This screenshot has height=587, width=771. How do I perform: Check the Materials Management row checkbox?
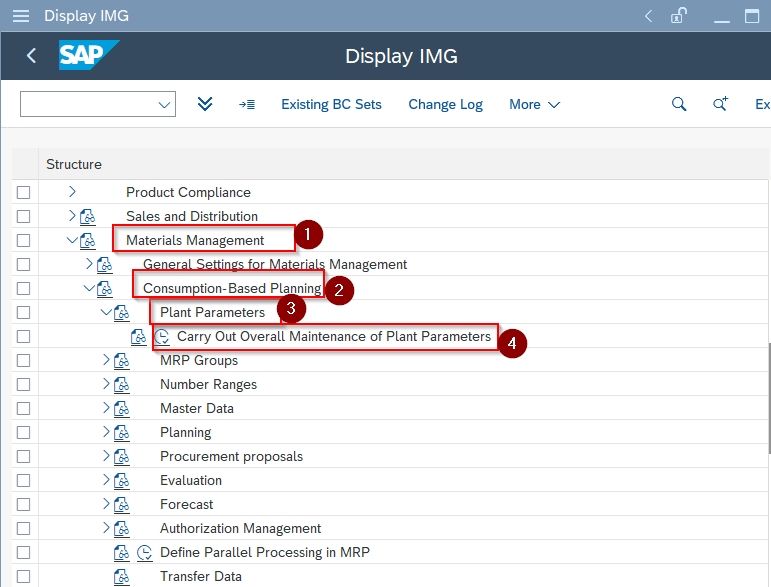tap(24, 240)
